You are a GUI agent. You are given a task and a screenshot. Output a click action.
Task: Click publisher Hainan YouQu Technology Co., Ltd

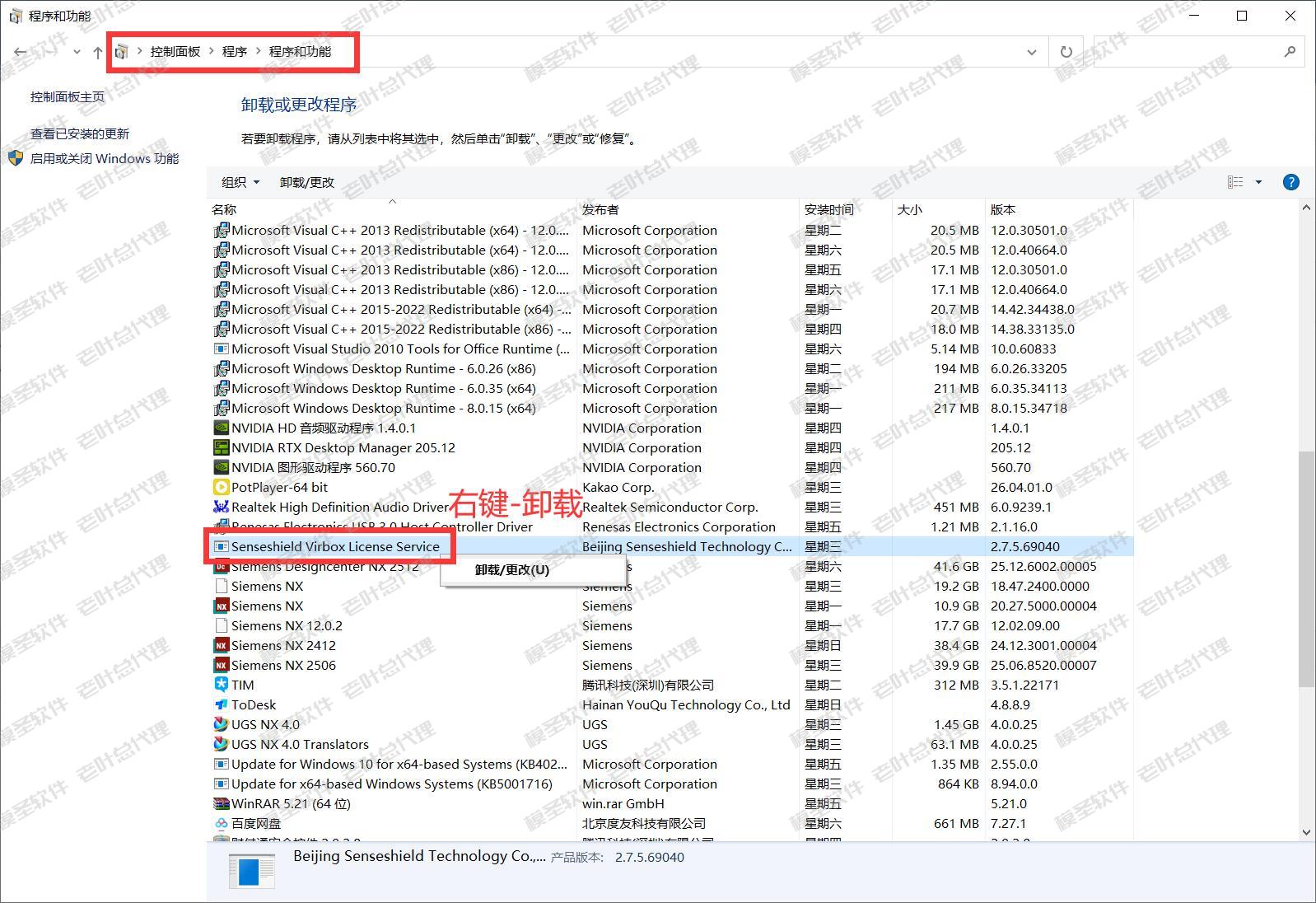pos(686,704)
